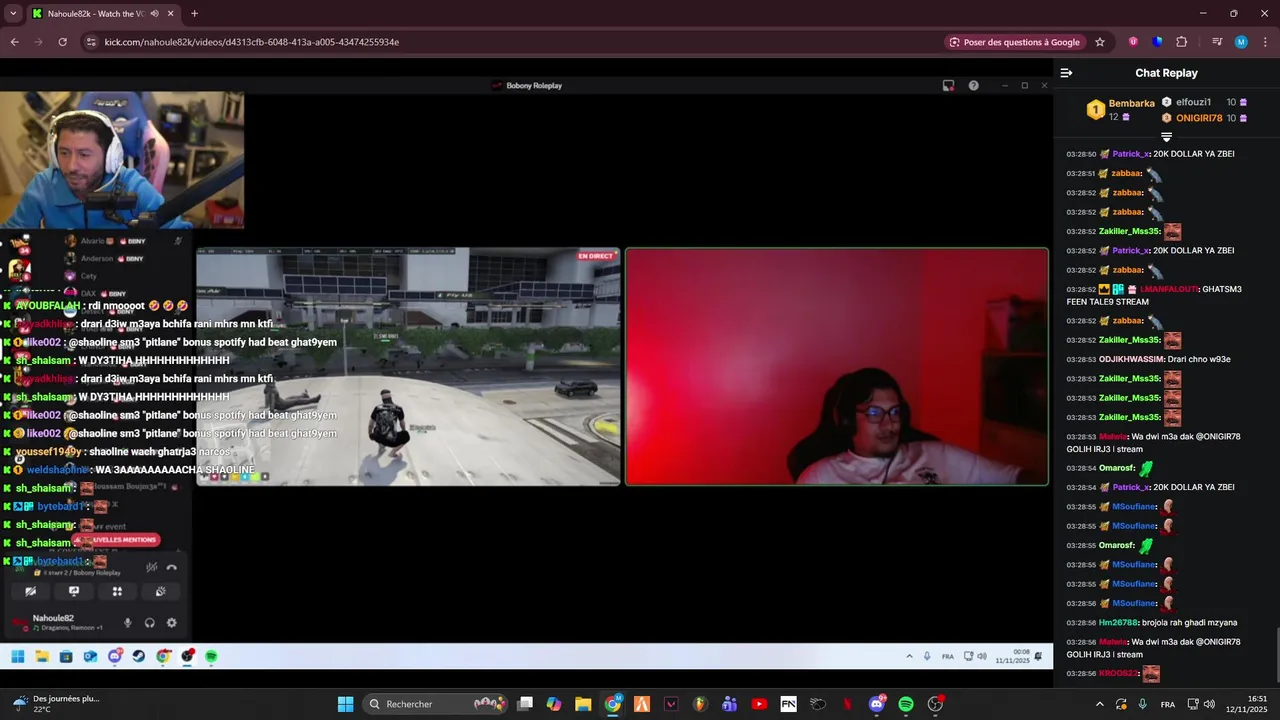This screenshot has height=720, width=1280.
Task: Open Windows Start on outer taskbar
Action: (345, 704)
